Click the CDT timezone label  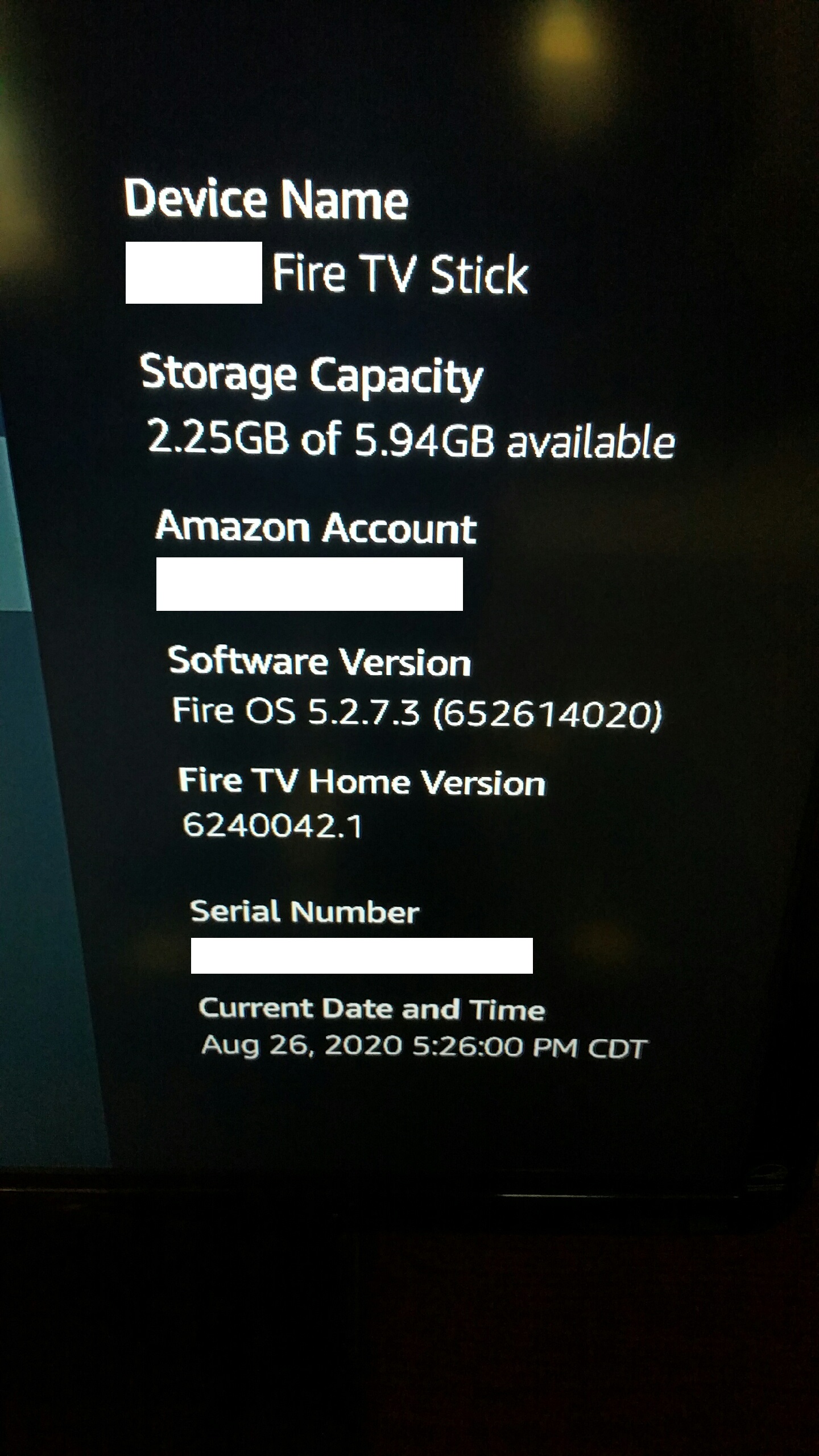(x=617, y=1048)
